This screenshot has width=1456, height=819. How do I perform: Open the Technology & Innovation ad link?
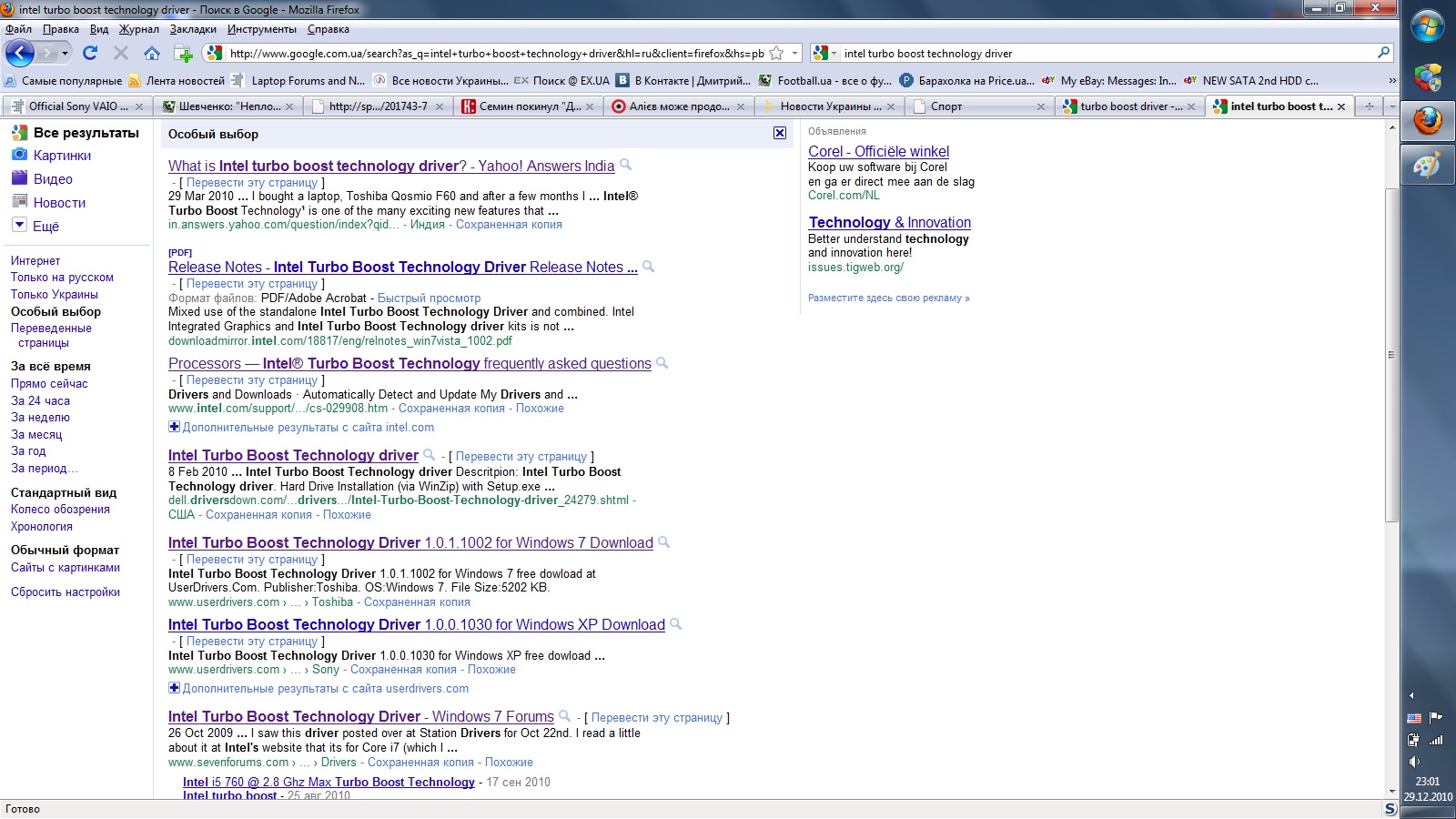890,222
